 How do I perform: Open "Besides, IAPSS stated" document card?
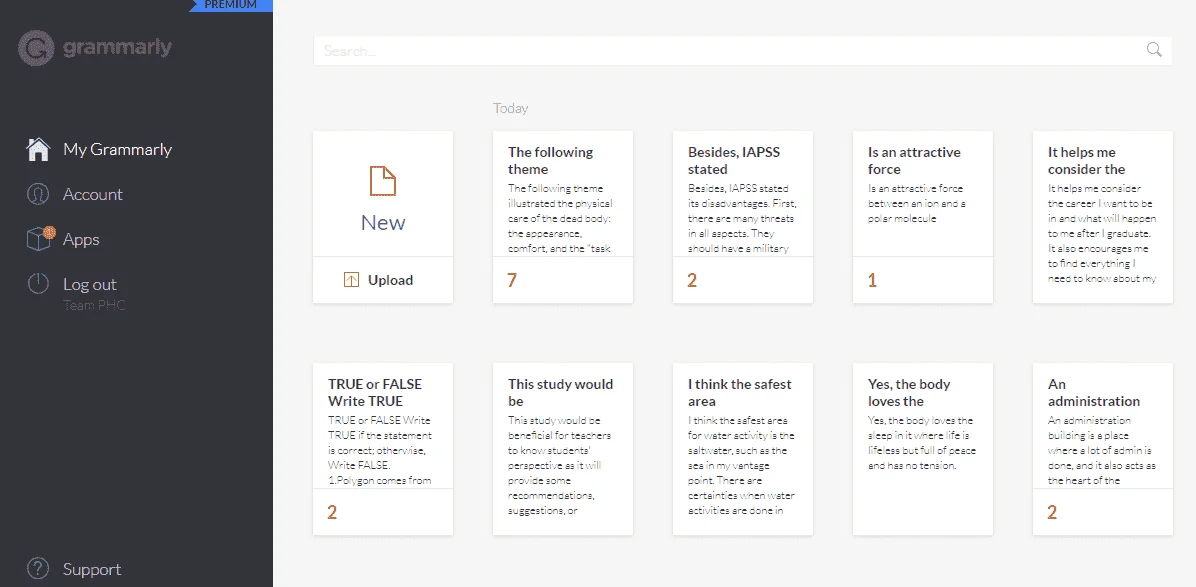[x=743, y=217]
